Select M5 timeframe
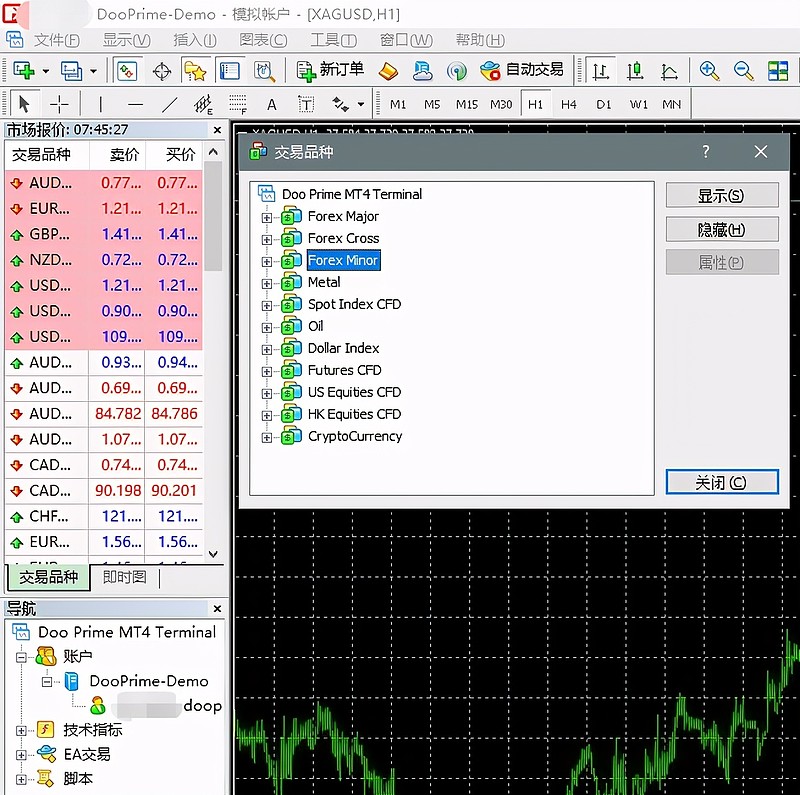 pyautogui.click(x=432, y=105)
